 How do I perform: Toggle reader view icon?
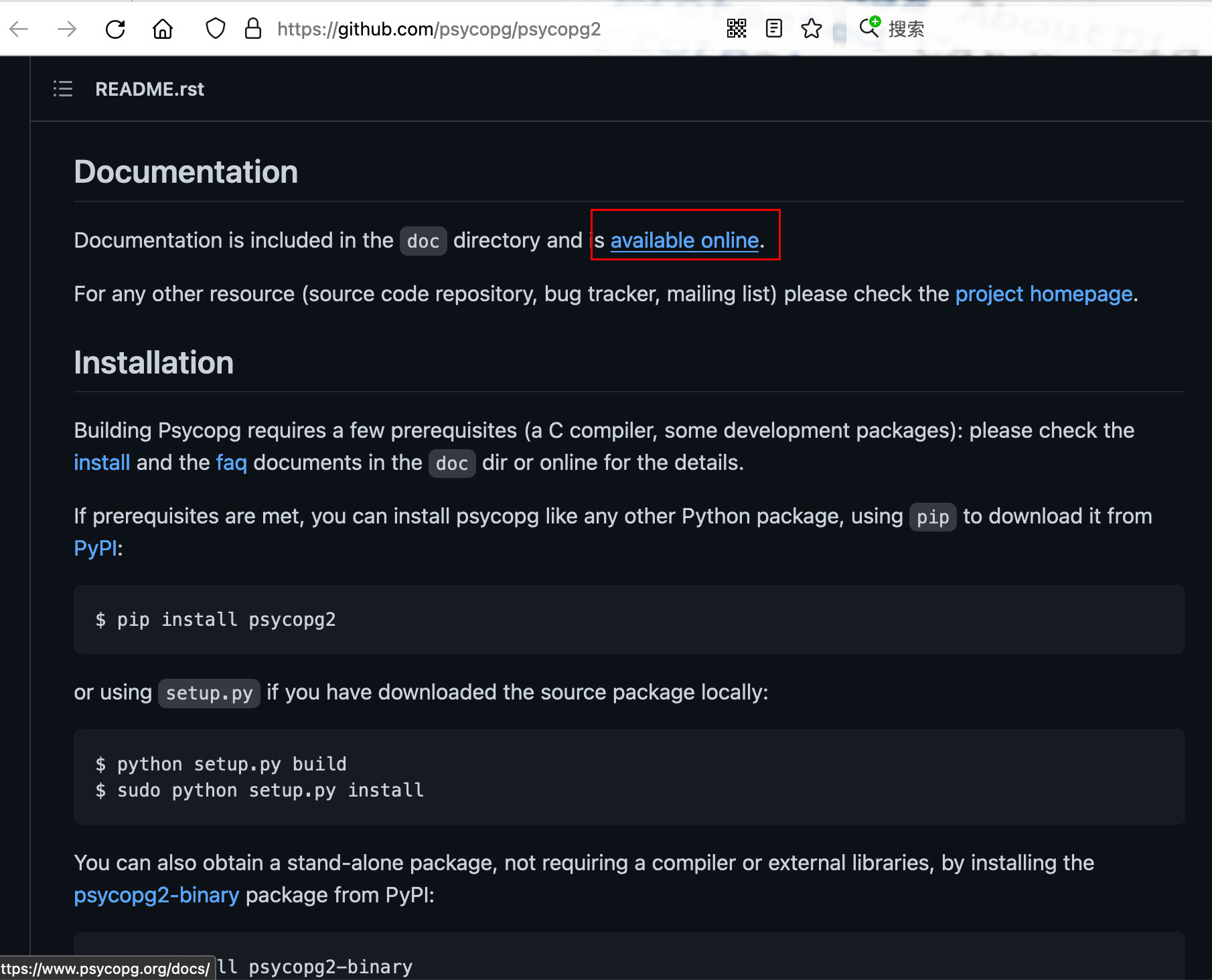point(773,28)
